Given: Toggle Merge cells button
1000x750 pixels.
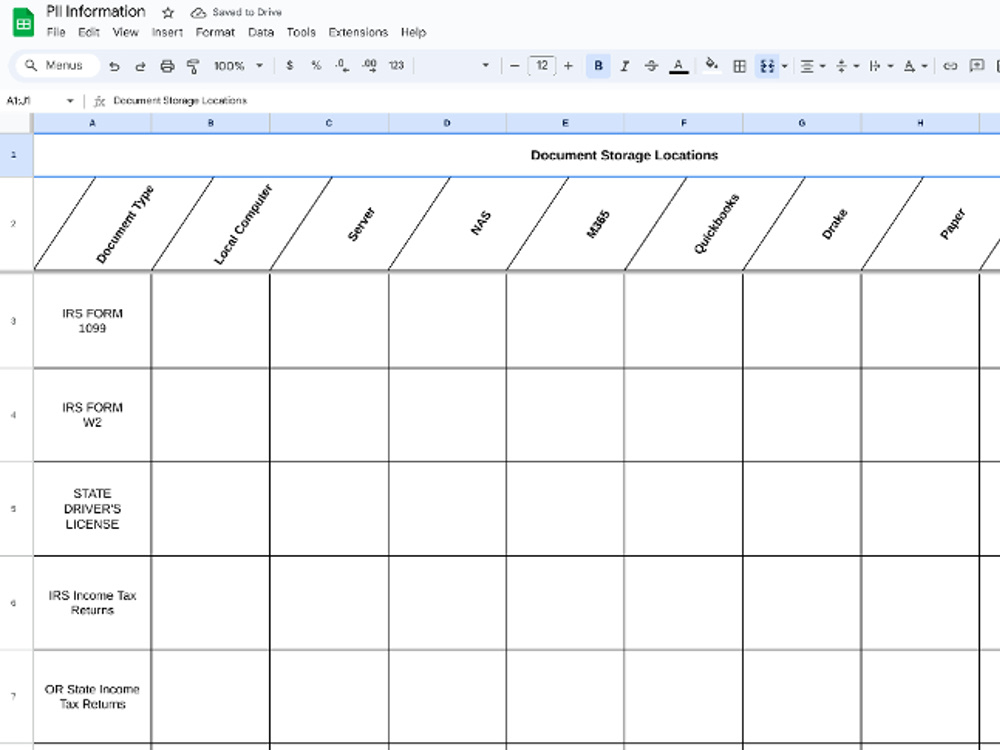Looking at the screenshot, I should (767, 66).
